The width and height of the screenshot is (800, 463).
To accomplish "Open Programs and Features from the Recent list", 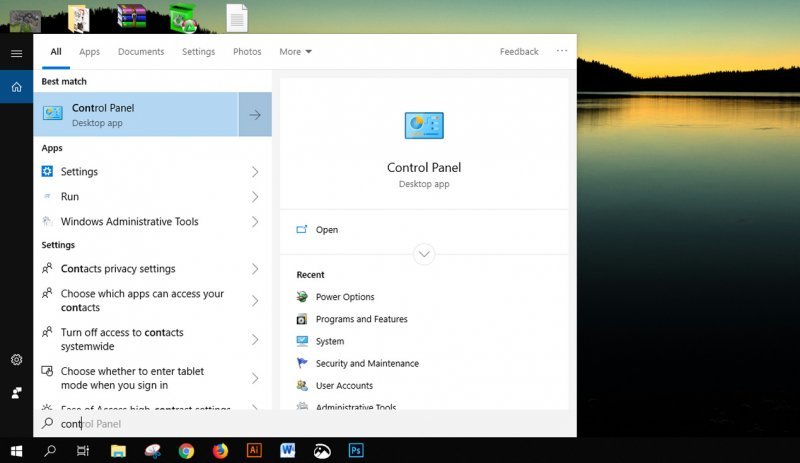I will (361, 319).
